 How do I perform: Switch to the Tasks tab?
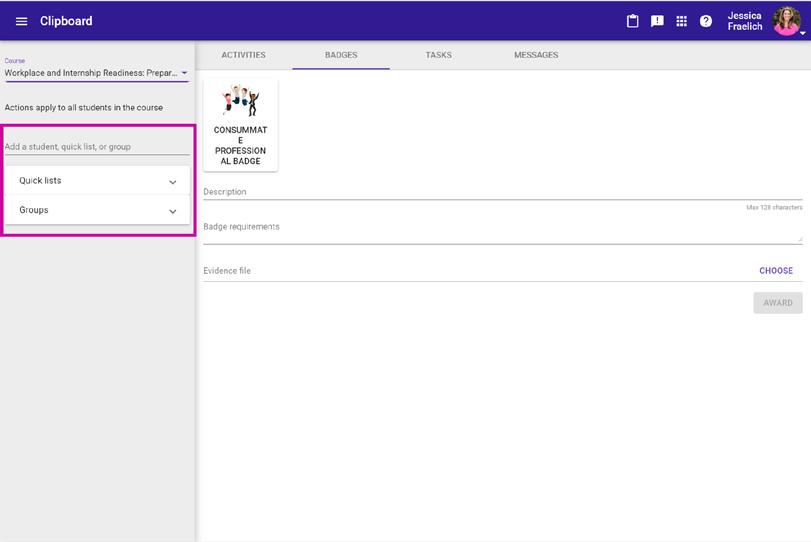coord(439,55)
